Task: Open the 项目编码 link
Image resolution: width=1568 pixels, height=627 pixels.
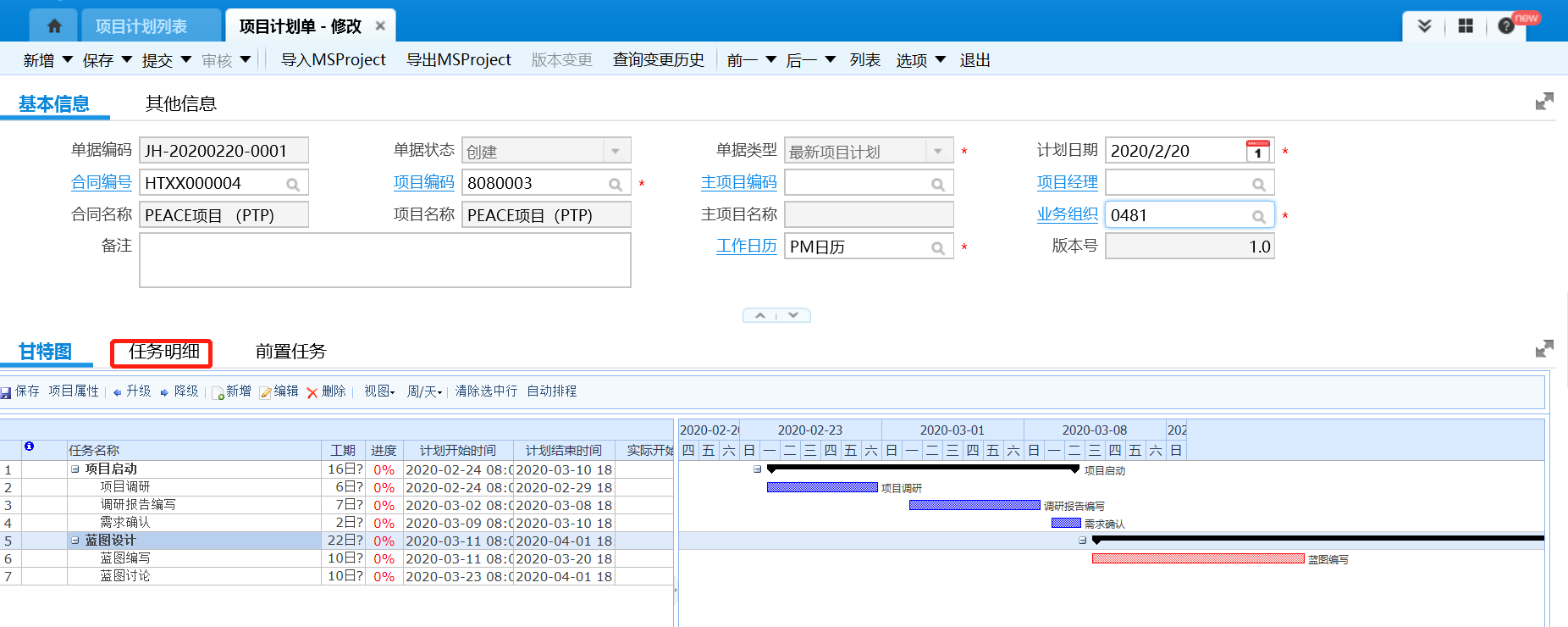Action: point(424,182)
